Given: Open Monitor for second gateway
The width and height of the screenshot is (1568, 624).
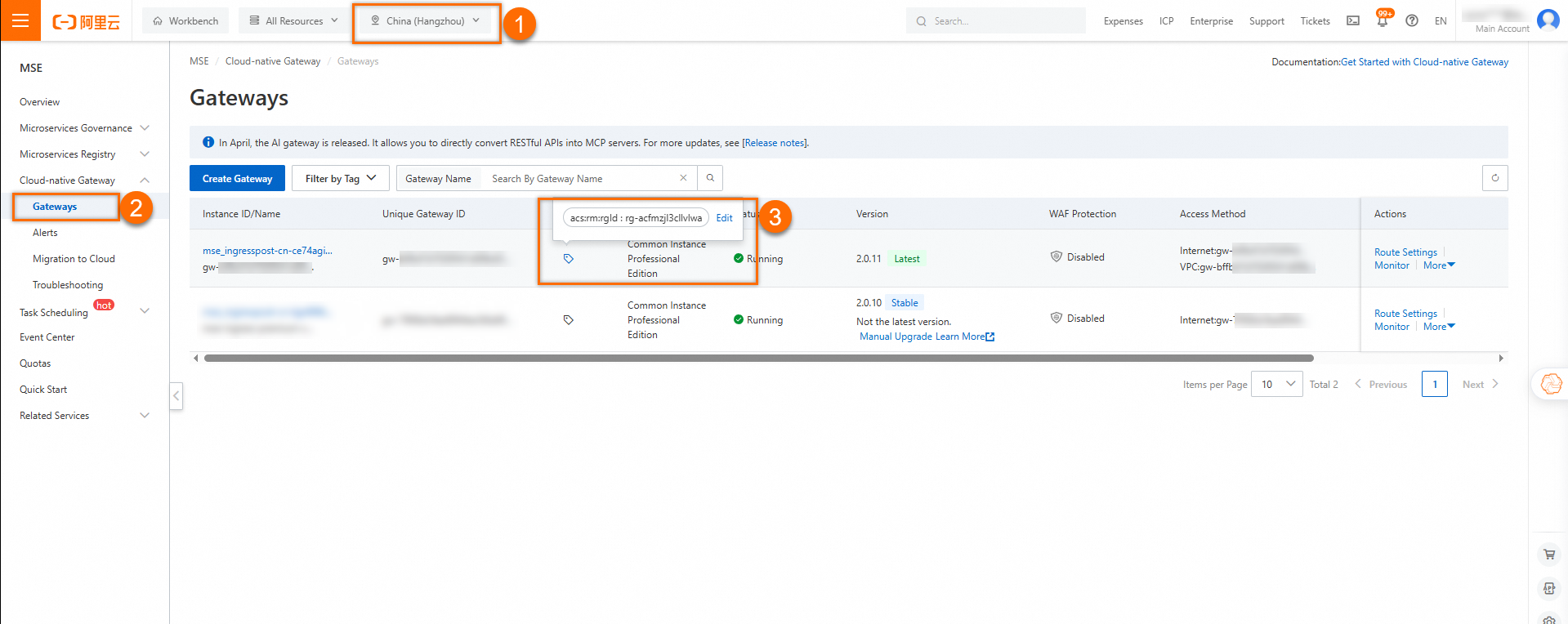Looking at the screenshot, I should click(1392, 327).
